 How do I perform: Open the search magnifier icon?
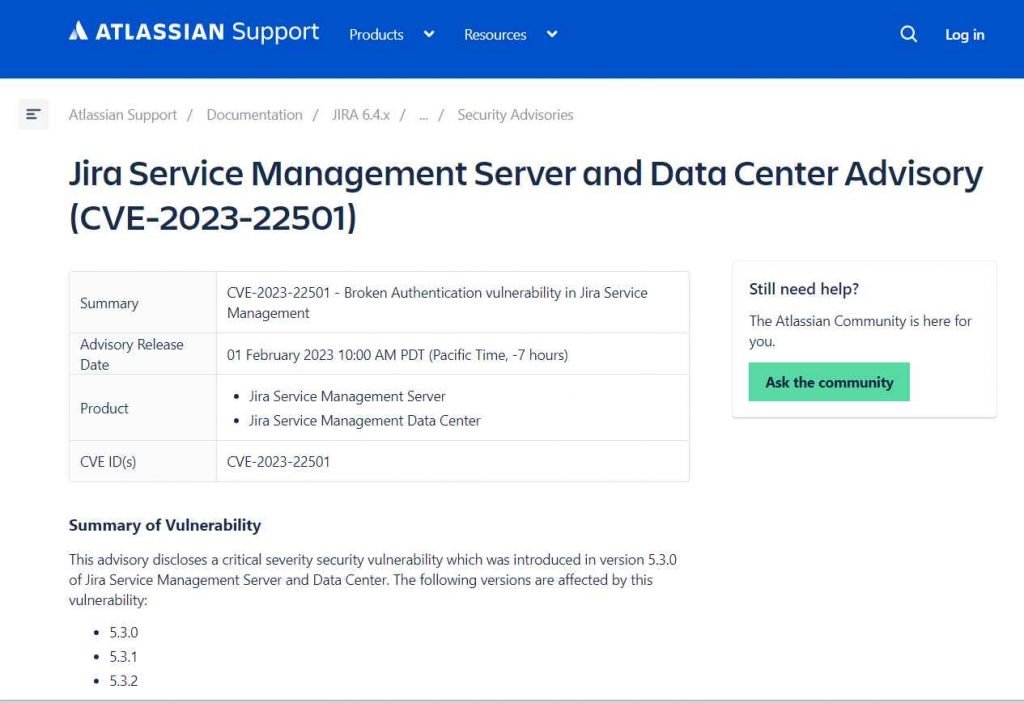(908, 34)
